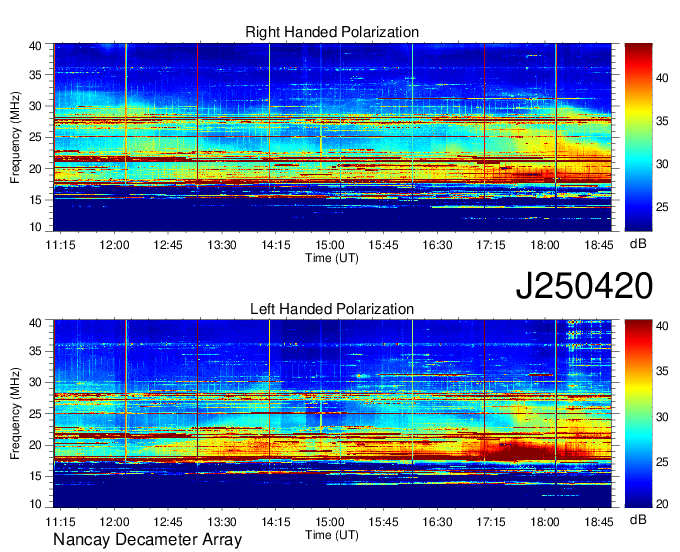Click 12:00 tick on left-handed time axis
The width and height of the screenshot is (680, 552).
click(x=114, y=522)
